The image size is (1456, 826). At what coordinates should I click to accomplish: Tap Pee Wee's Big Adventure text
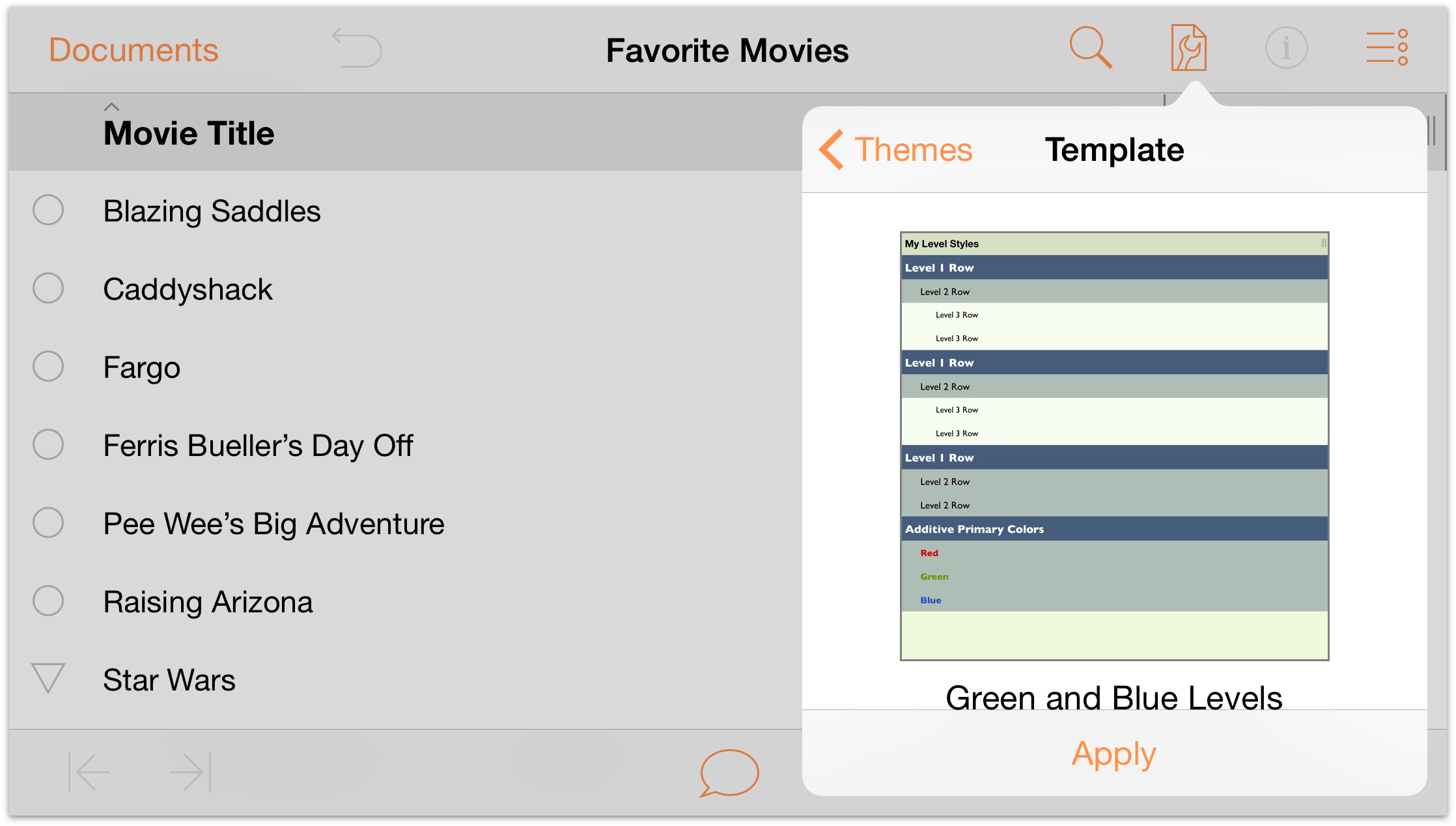pos(273,524)
